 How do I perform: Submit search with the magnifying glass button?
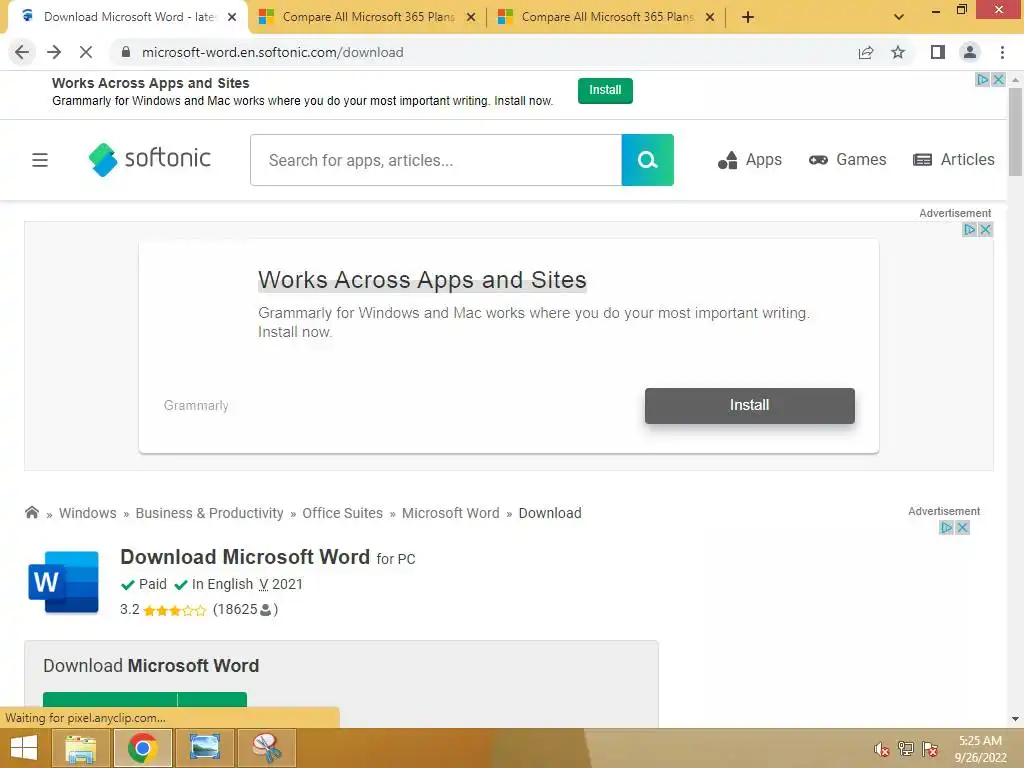coord(647,160)
